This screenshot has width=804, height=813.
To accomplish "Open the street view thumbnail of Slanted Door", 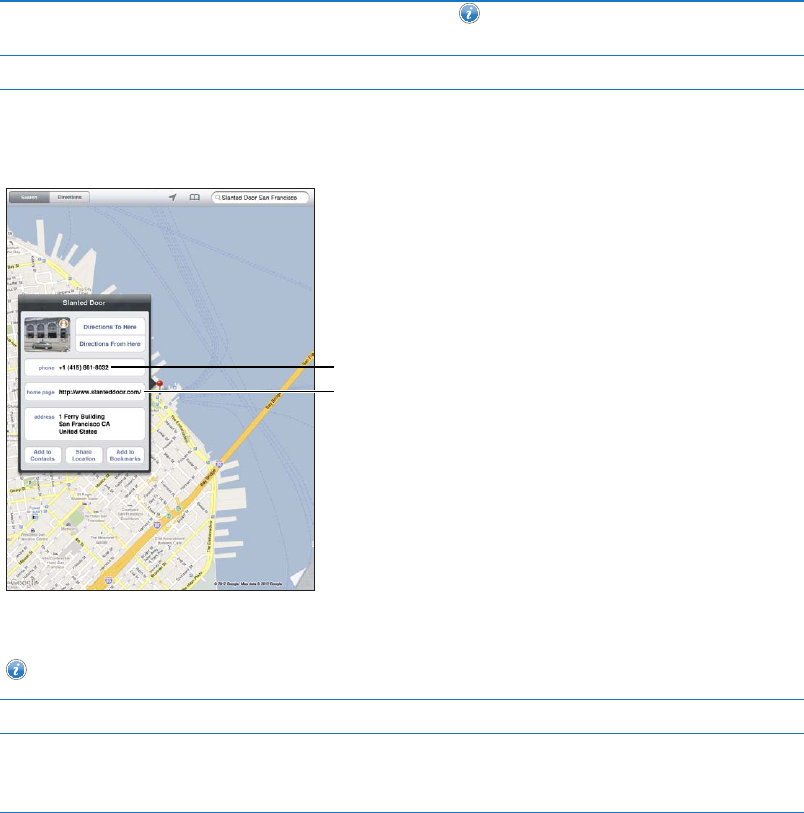I will tap(47, 335).
